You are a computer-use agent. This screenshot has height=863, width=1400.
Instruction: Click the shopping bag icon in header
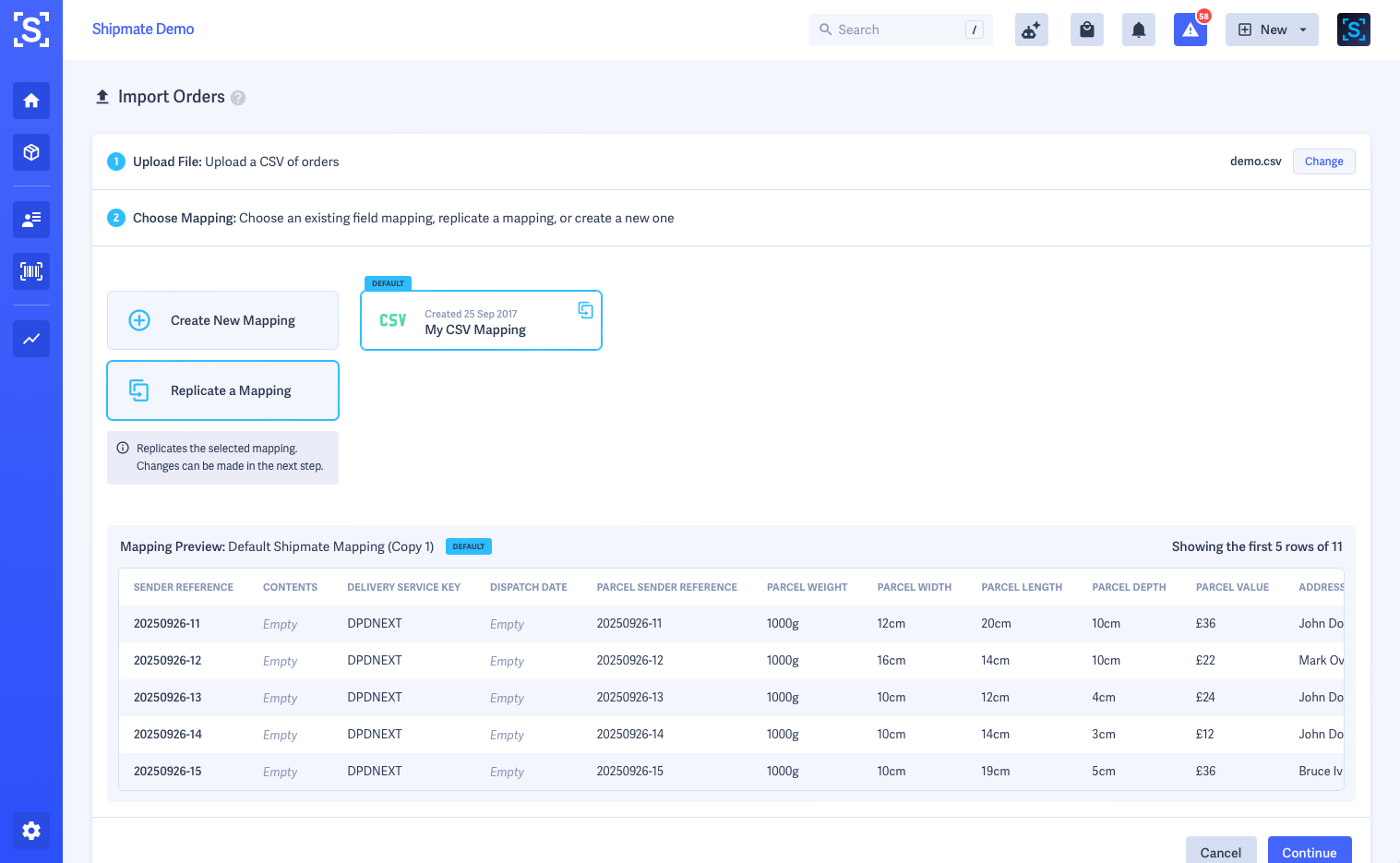(x=1086, y=30)
